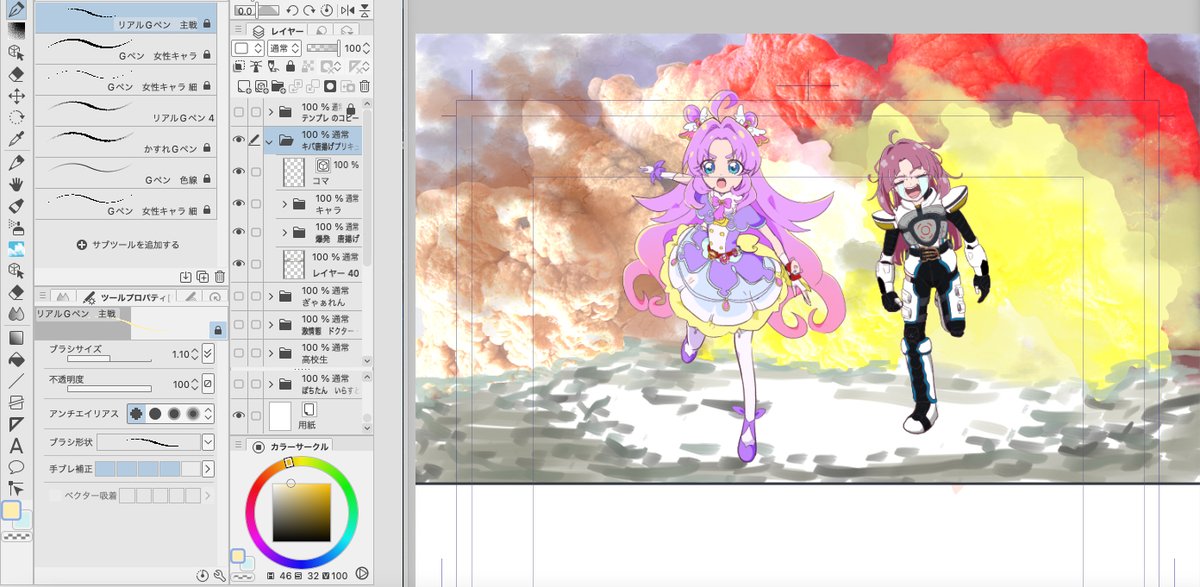The image size is (1200, 587).
Task: Click the layer mask creation icon
Action: tap(329, 87)
